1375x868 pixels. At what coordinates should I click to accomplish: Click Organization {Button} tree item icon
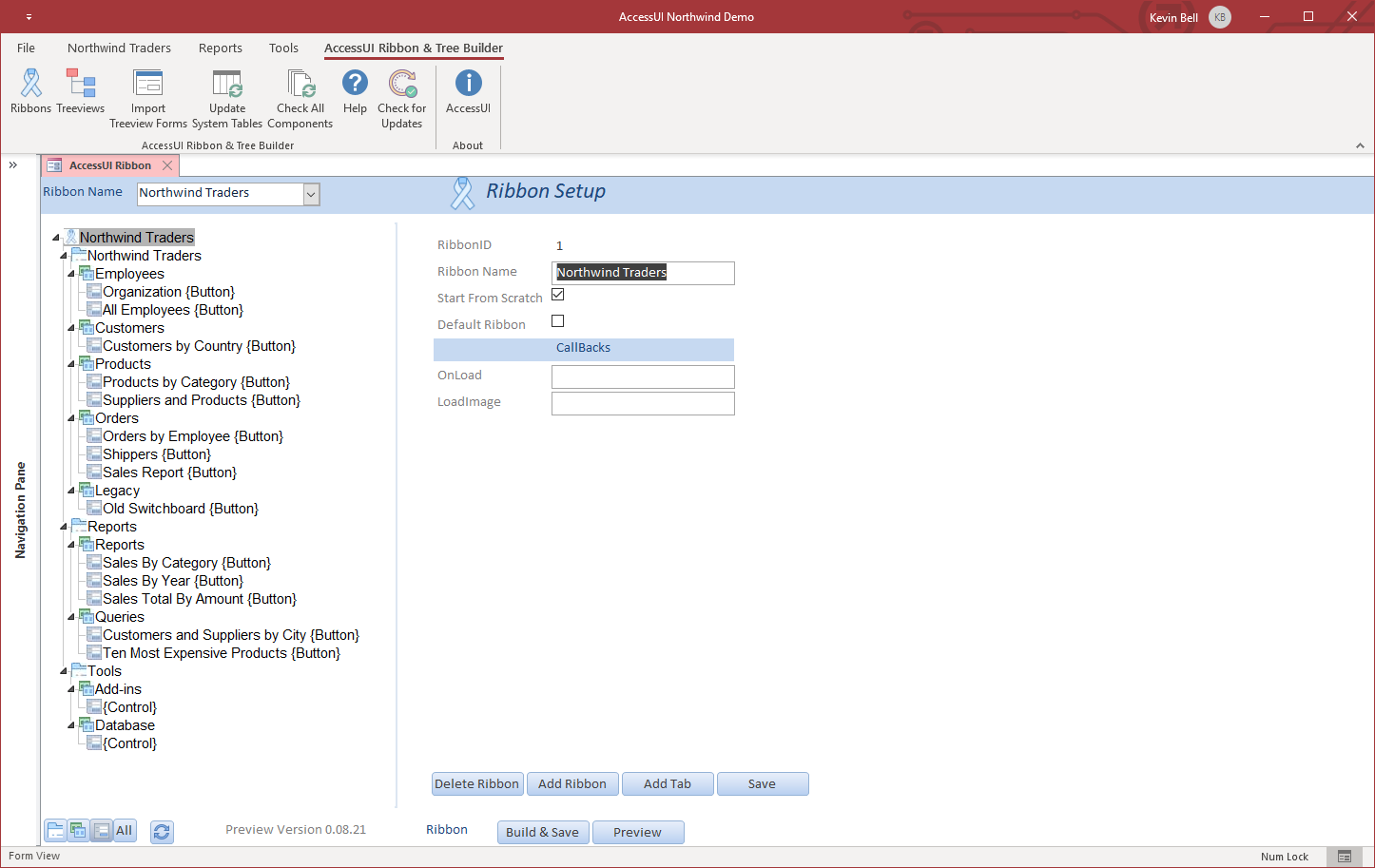tap(94, 292)
